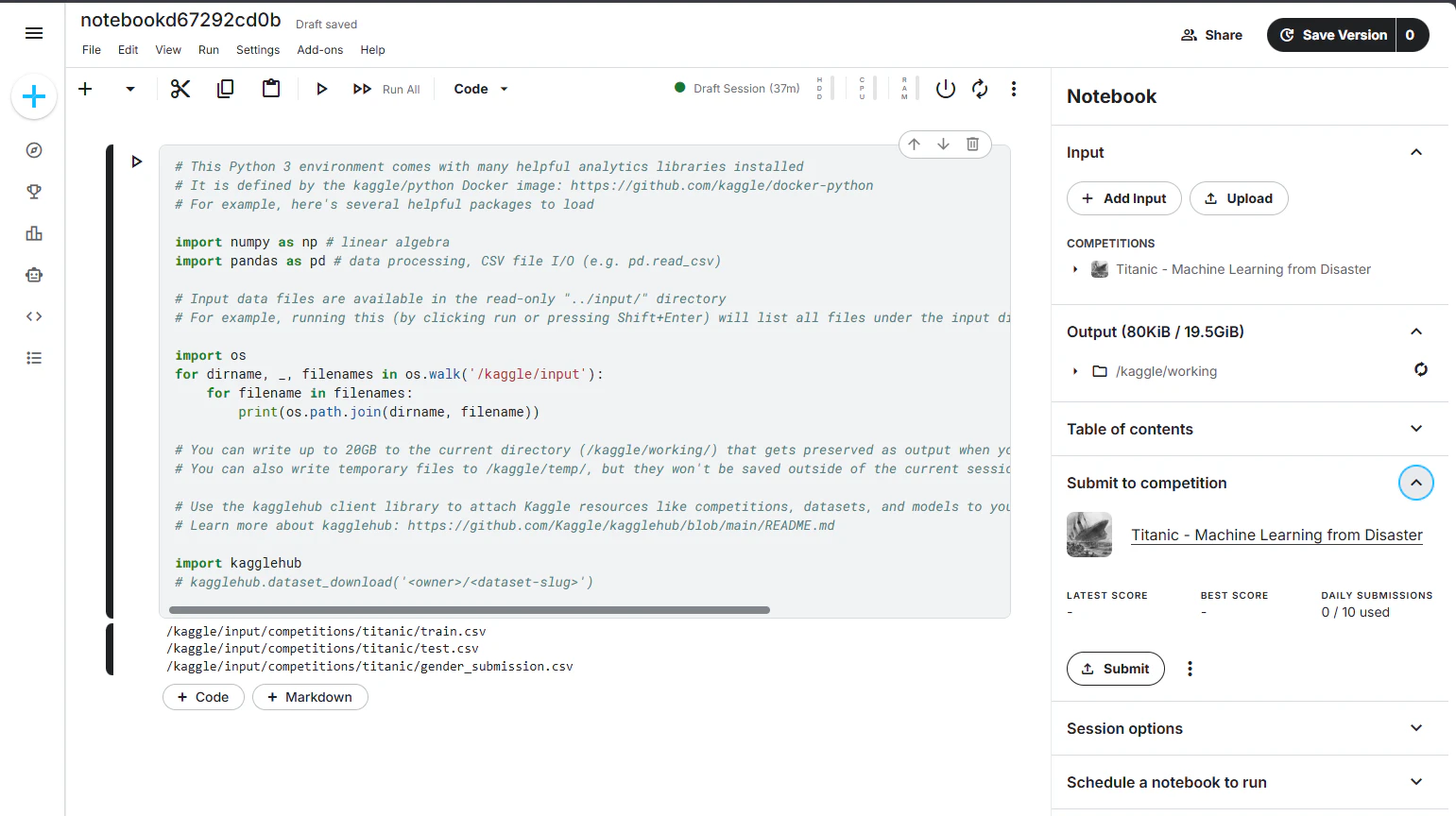The image size is (1456, 816).
Task: Open more options next to Submit
Action: (1190, 669)
